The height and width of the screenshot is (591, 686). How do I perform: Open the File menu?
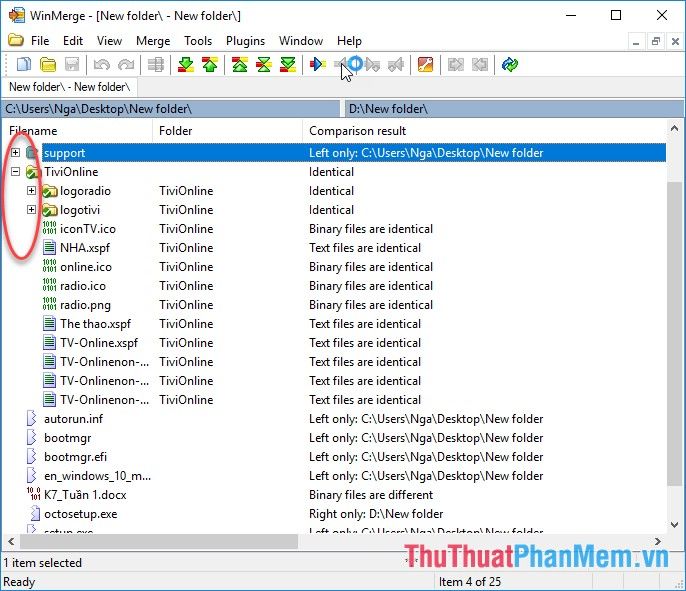tap(40, 41)
